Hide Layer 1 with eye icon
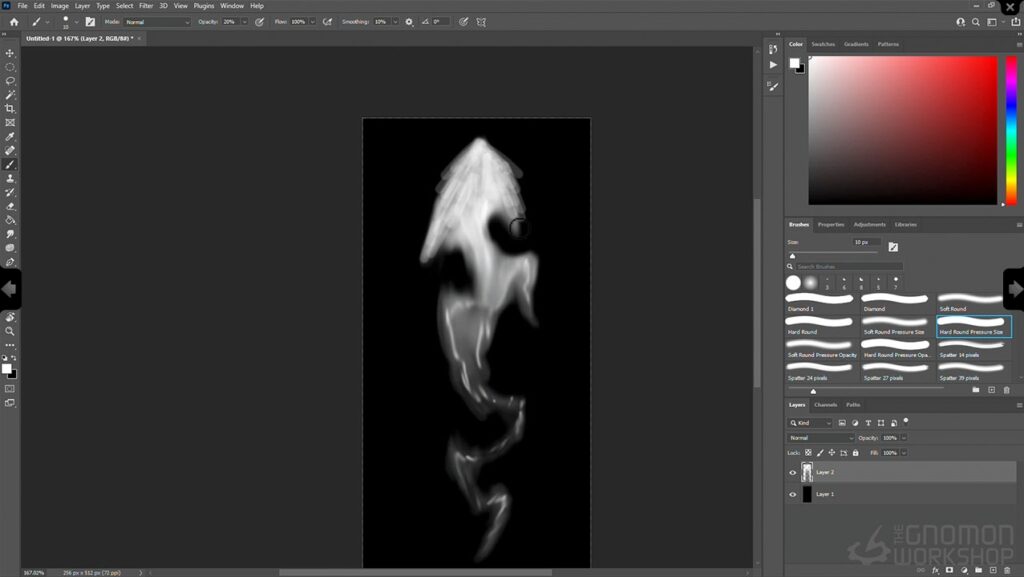Screen dimensions: 1024x577 (793, 495)
